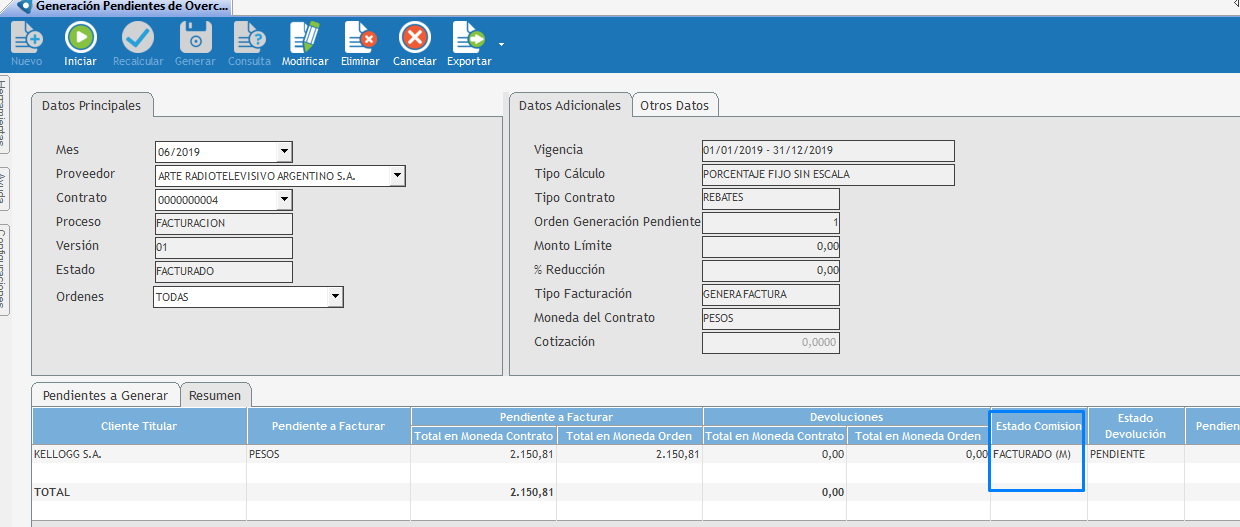The image size is (1240, 527).
Task: Click the Generar save icon
Action: pos(195,39)
